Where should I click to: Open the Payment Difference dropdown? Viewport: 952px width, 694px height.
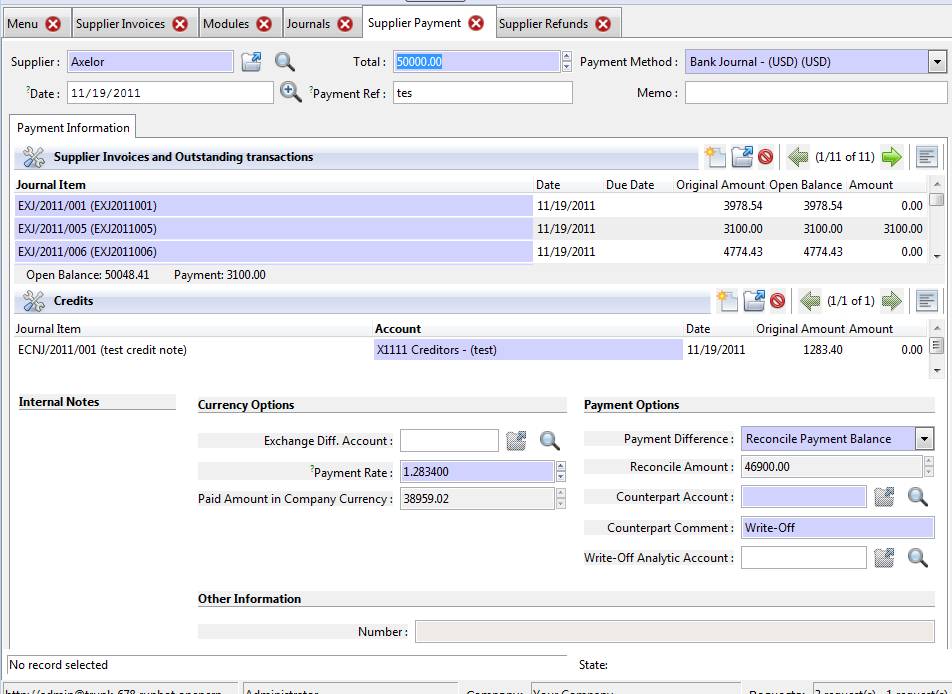(924, 439)
